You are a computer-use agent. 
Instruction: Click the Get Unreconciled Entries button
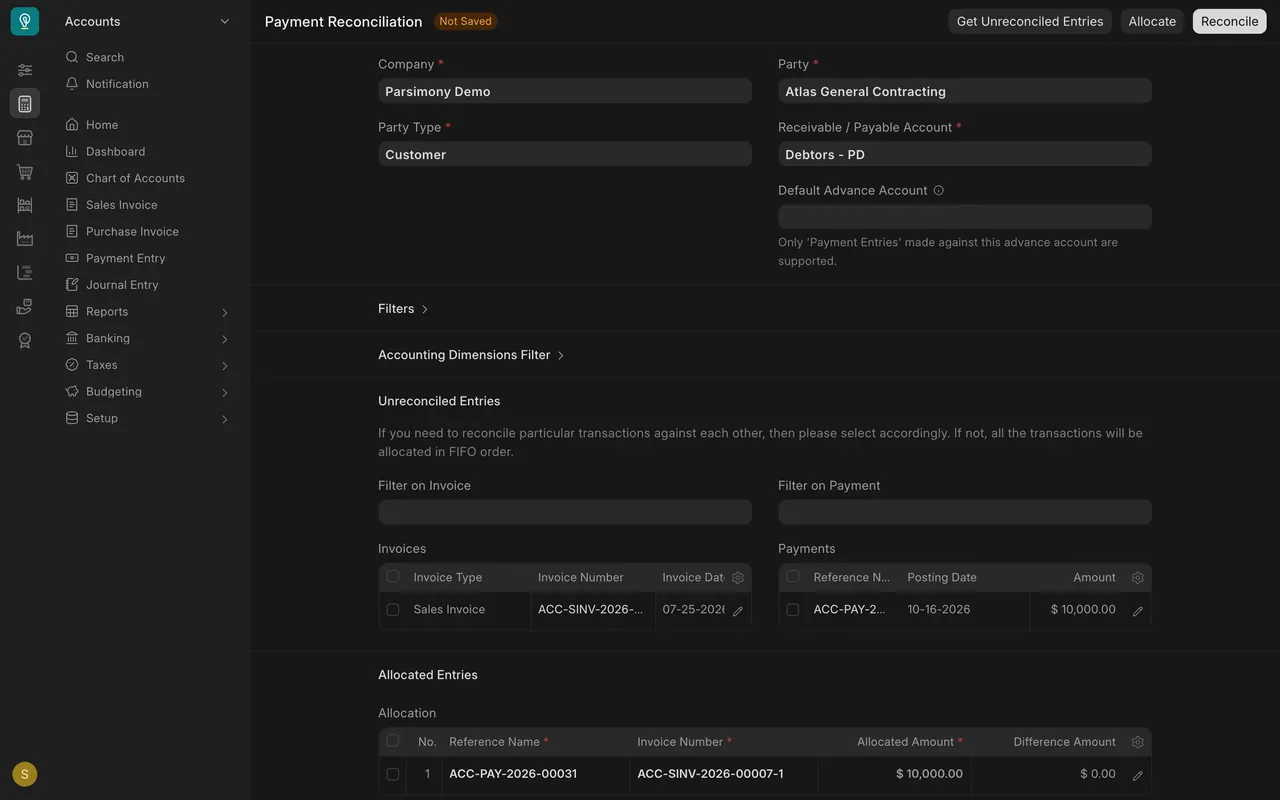click(1030, 21)
